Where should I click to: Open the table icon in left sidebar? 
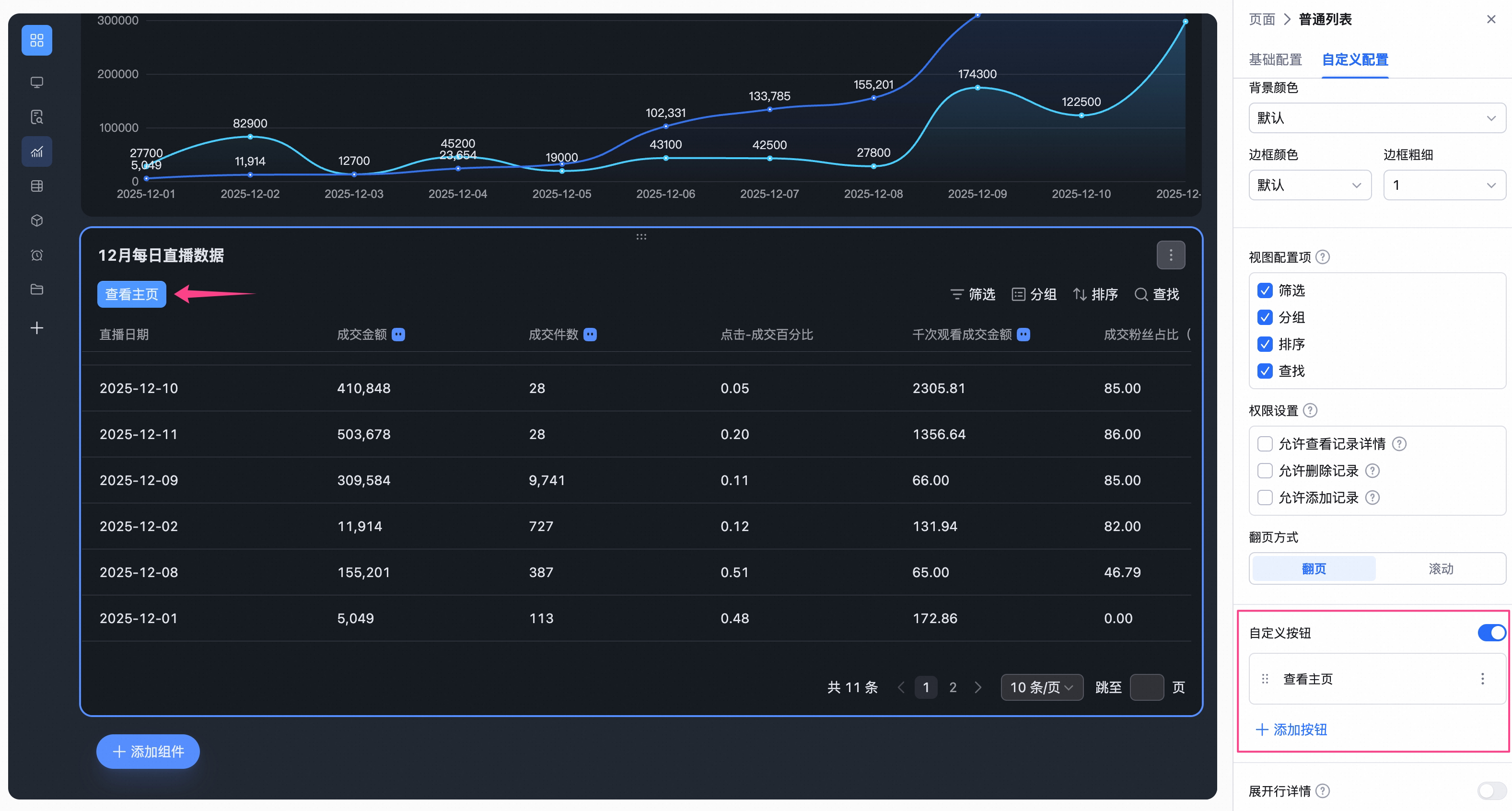coord(36,186)
